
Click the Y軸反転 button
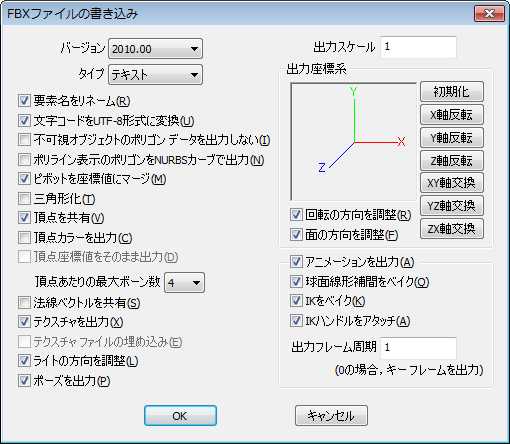tap(452, 137)
